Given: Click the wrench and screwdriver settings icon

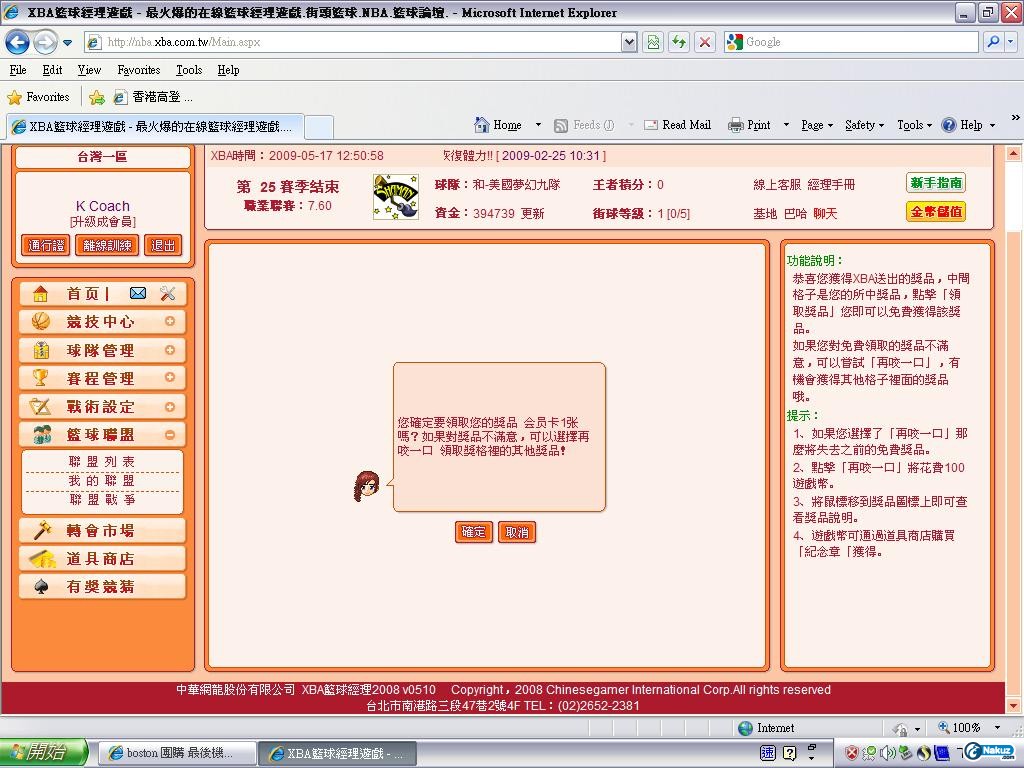Looking at the screenshot, I should 168,293.
